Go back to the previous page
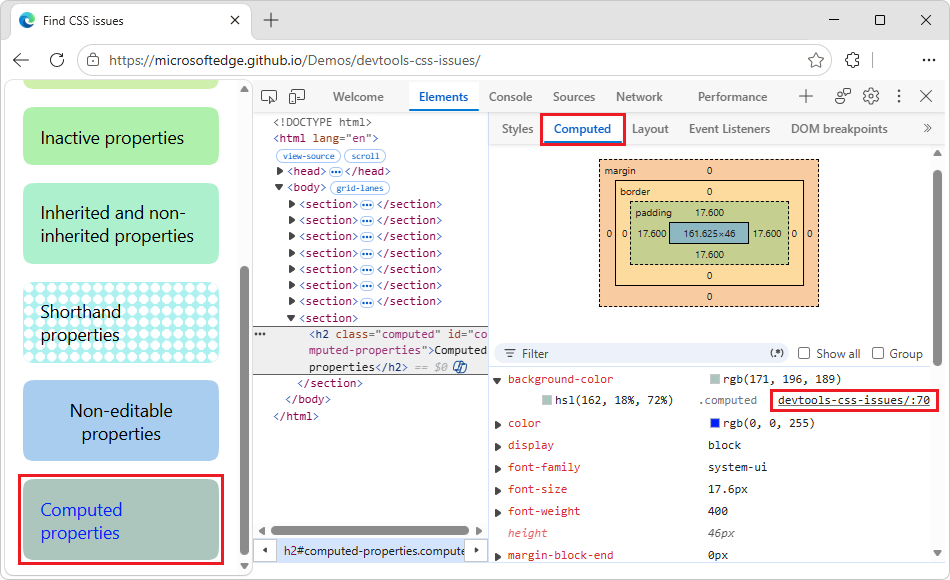The image size is (950, 580). click(21, 60)
